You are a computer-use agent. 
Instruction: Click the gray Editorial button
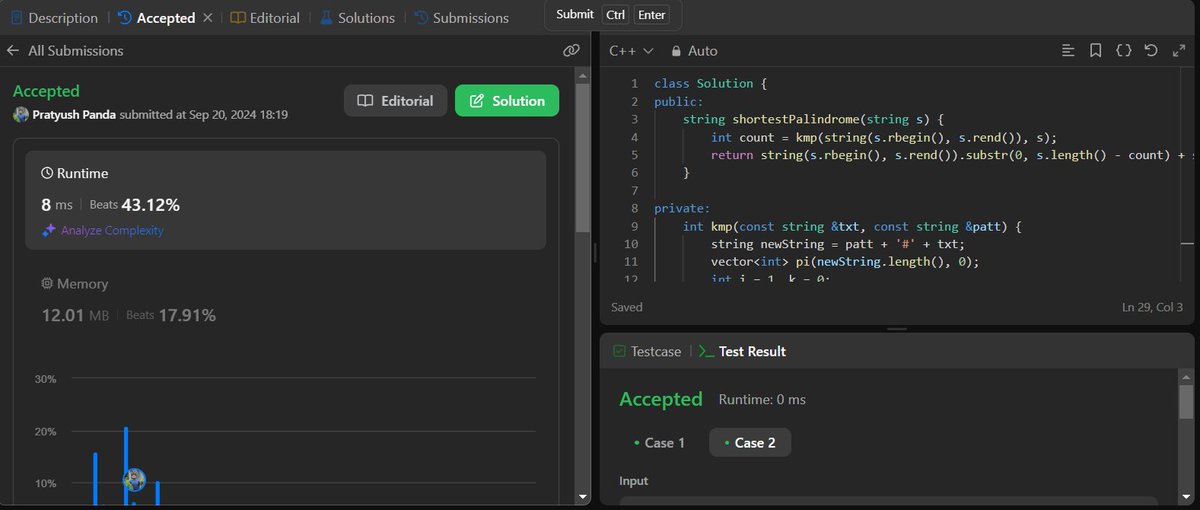pyautogui.click(x=395, y=101)
